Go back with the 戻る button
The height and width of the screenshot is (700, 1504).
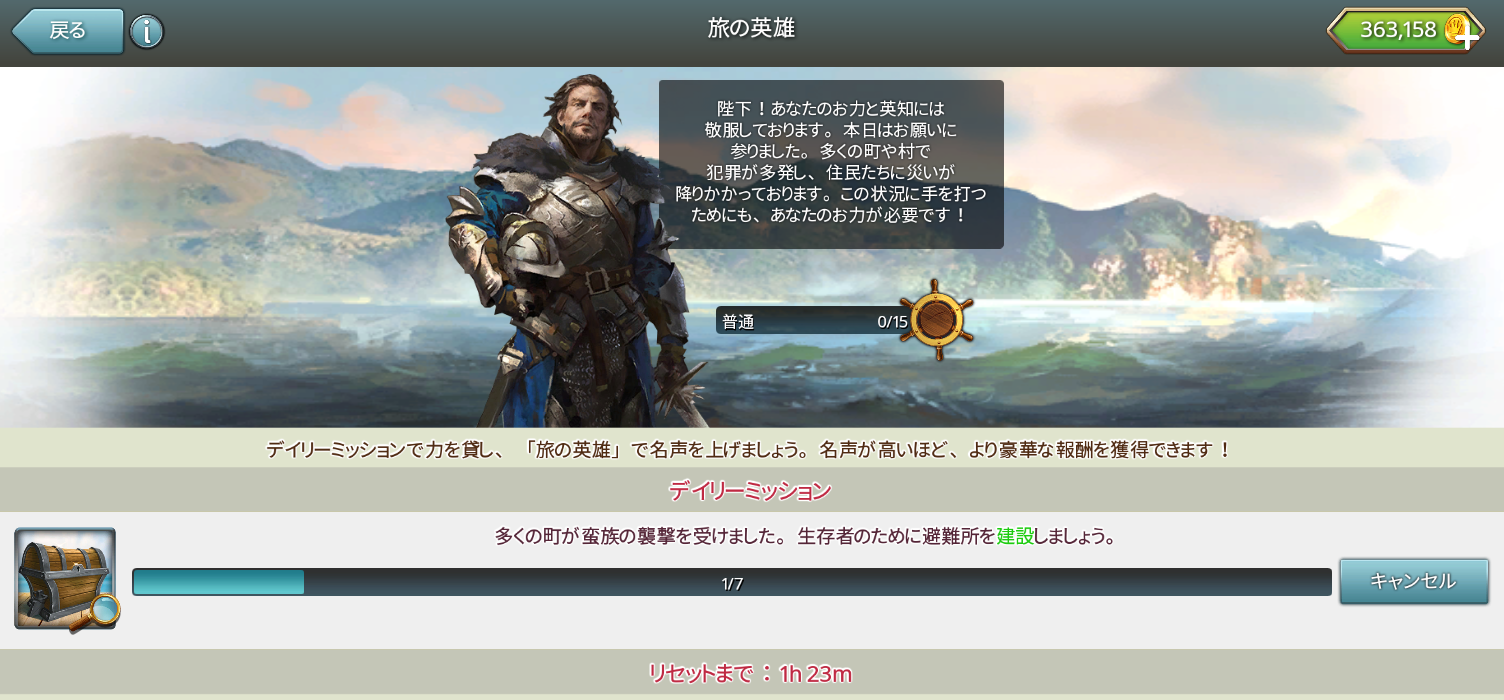(x=68, y=31)
